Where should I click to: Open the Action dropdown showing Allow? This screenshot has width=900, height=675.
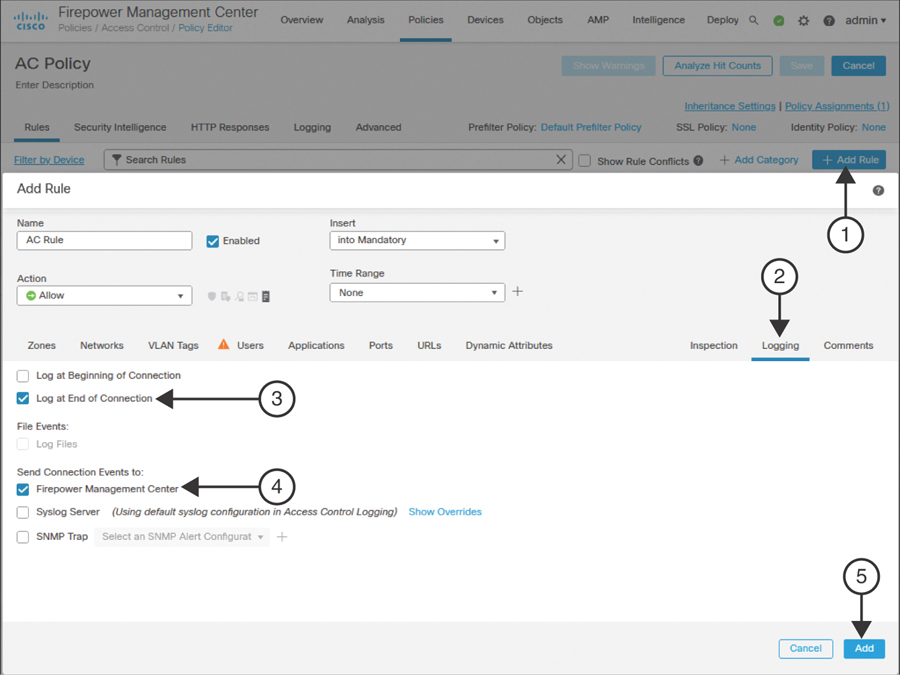pos(104,296)
